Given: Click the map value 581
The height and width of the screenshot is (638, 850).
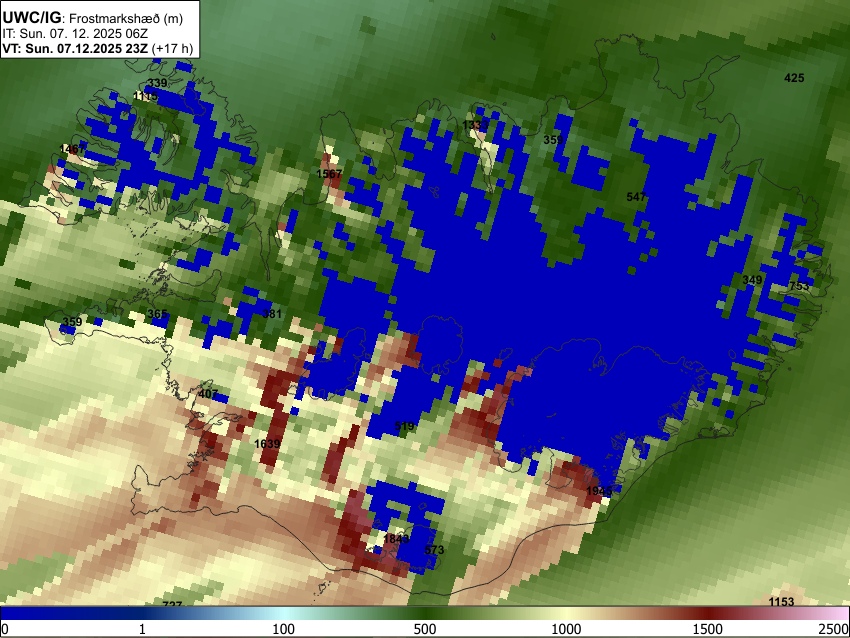Looking at the screenshot, I should 272,313.
